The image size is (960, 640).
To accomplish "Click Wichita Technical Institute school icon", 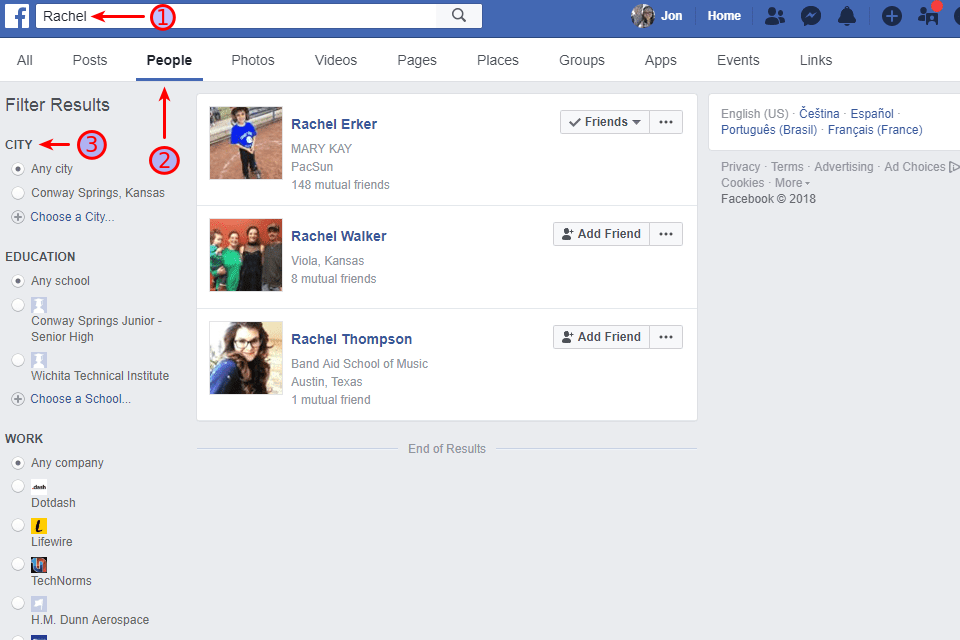I will point(39,360).
